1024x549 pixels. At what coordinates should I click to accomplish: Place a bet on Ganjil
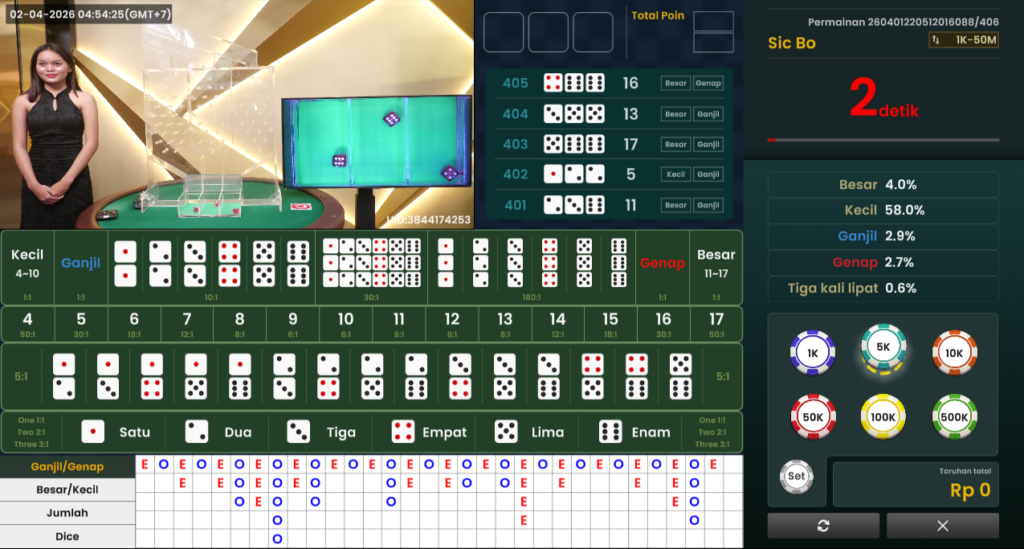coord(81,264)
